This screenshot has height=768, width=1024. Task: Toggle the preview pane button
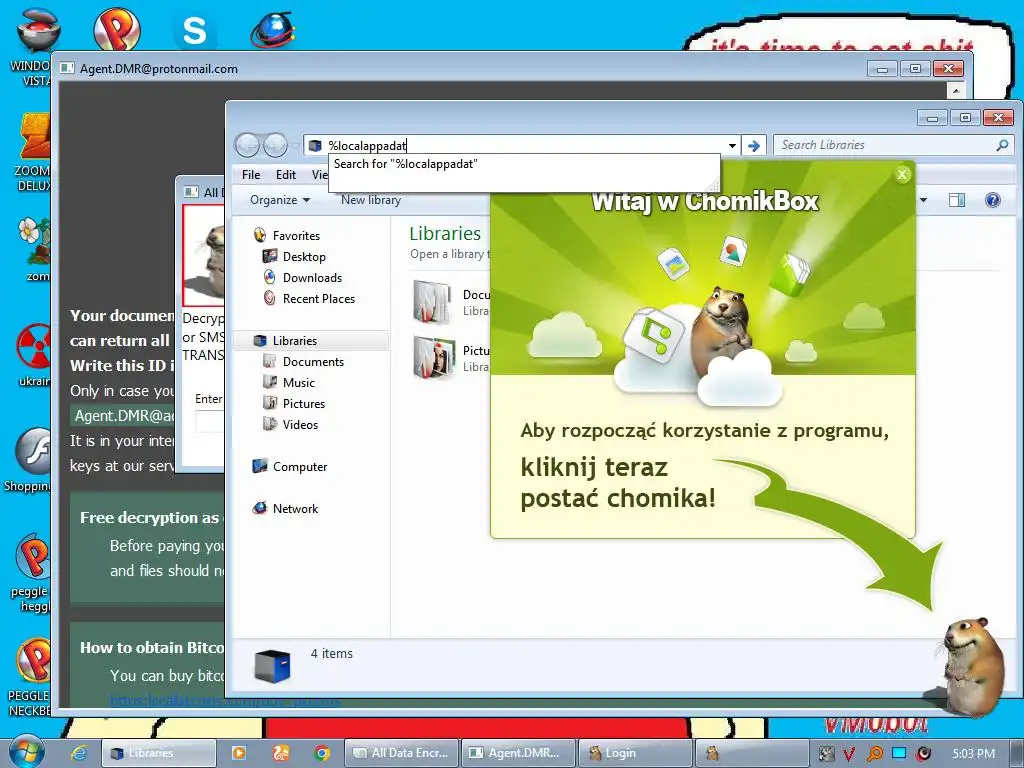[956, 200]
